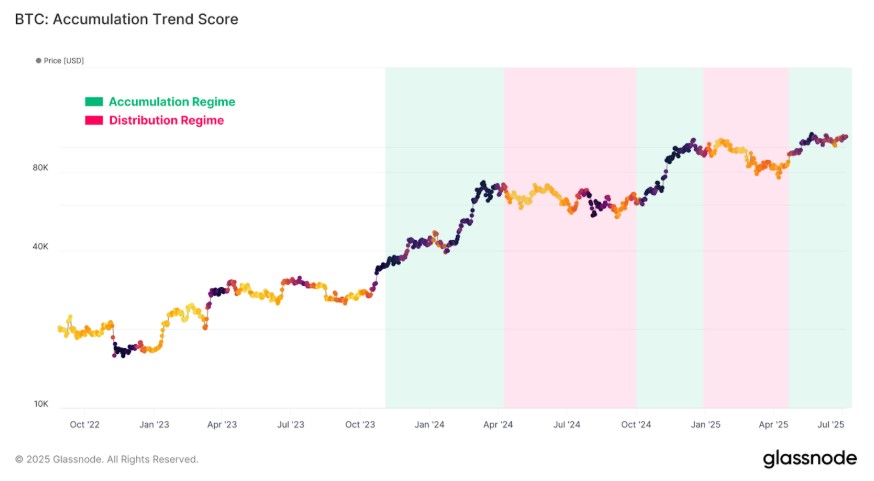Select the Oct '24 x-axis marker
The image size is (874, 481).
(636, 425)
